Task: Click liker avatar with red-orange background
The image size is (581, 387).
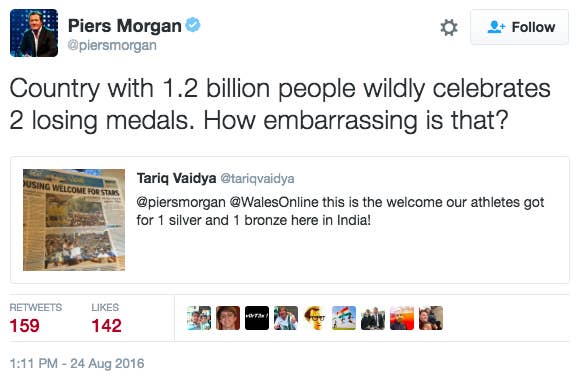Action: (x=402, y=318)
